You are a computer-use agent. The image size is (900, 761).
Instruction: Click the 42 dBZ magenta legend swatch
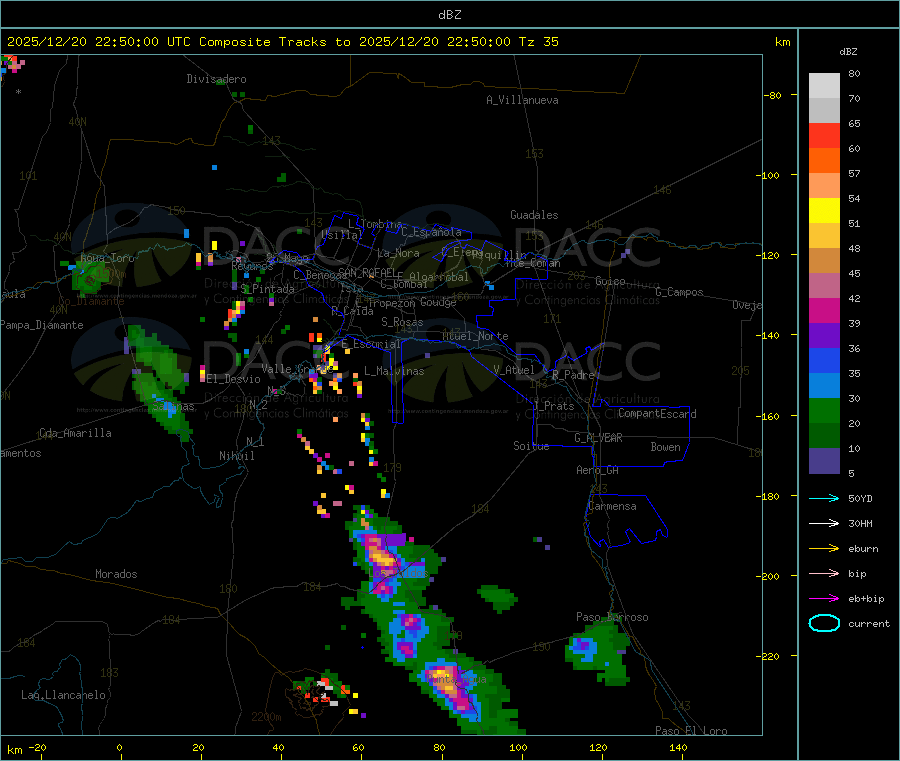(824, 310)
